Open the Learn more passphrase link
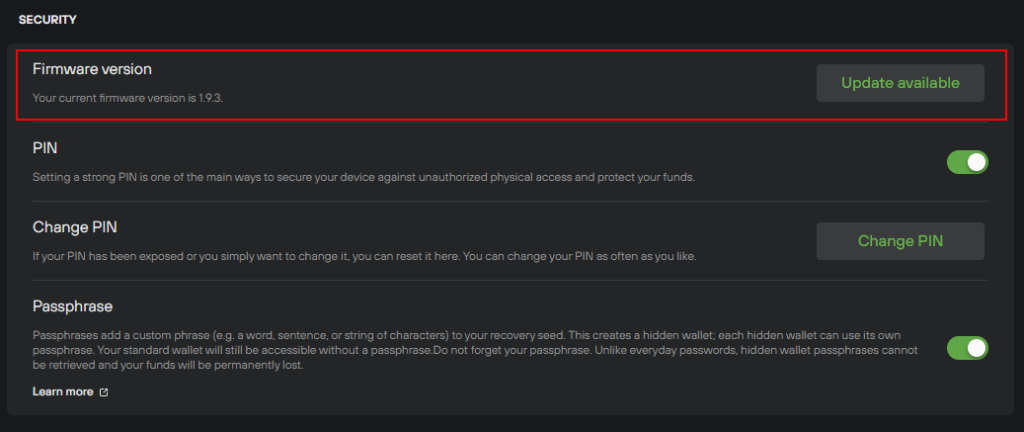1024x432 pixels. click(63, 392)
